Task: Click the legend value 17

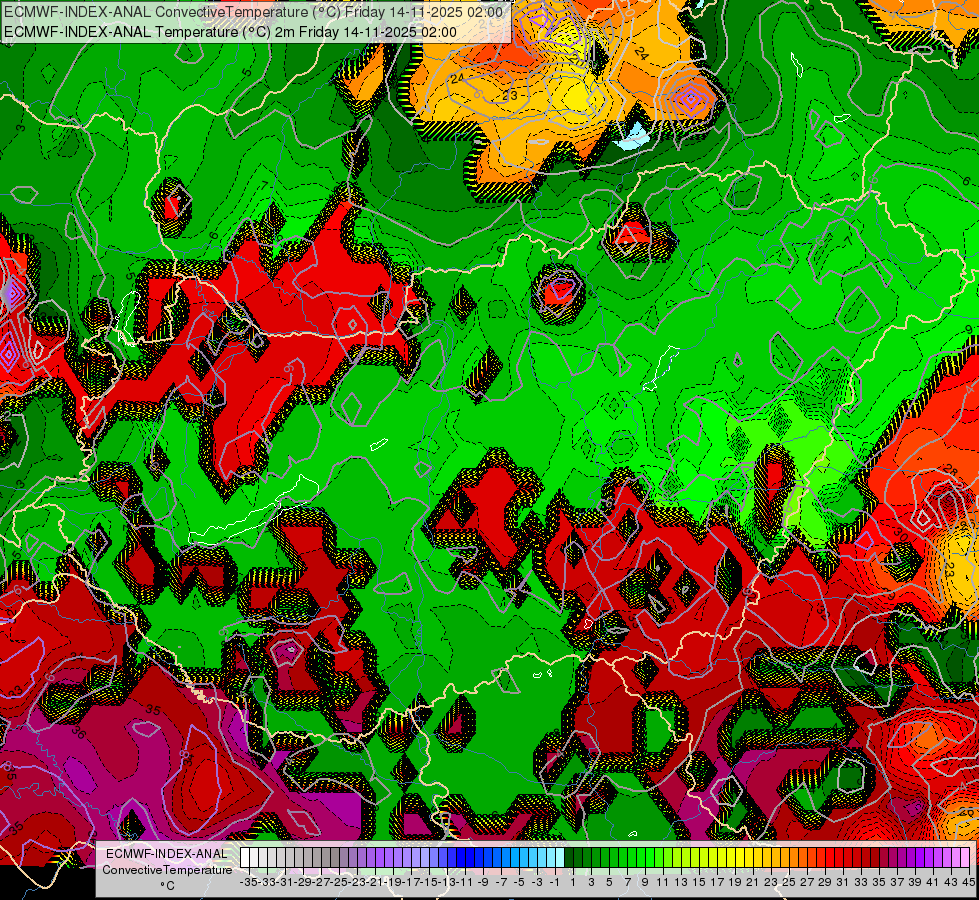Action: point(717,883)
